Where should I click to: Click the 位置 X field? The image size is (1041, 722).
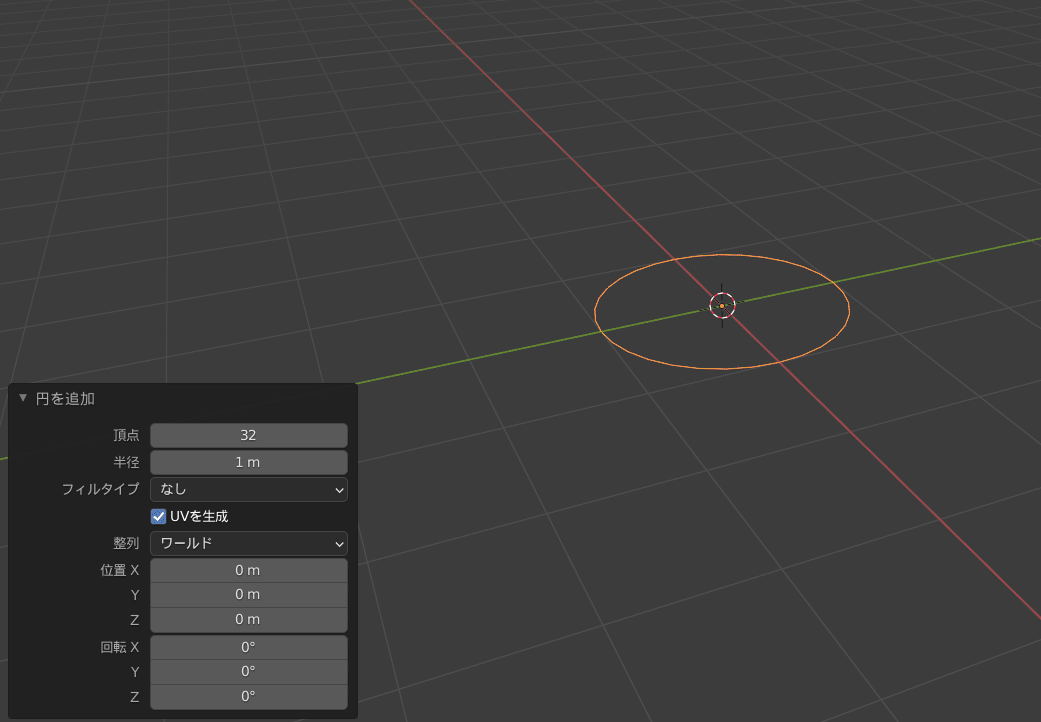pos(249,571)
